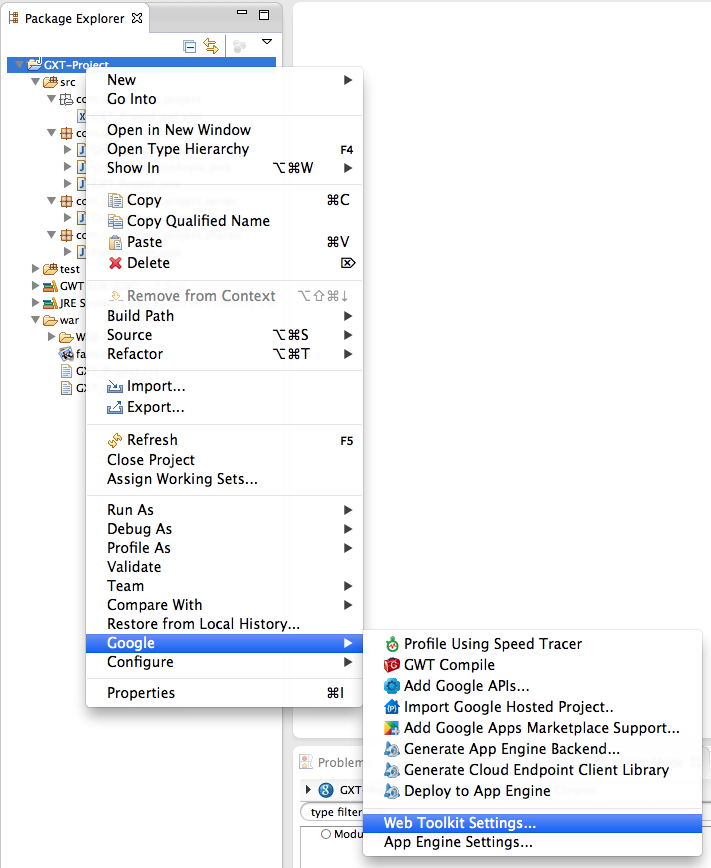Click the Collapse All icon in Package Explorer

[189, 46]
